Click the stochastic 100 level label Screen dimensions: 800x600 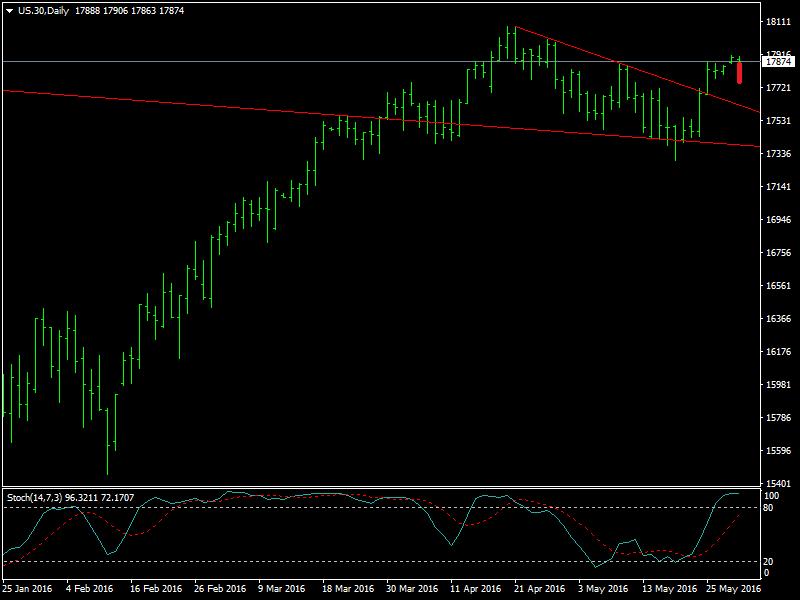click(x=770, y=496)
